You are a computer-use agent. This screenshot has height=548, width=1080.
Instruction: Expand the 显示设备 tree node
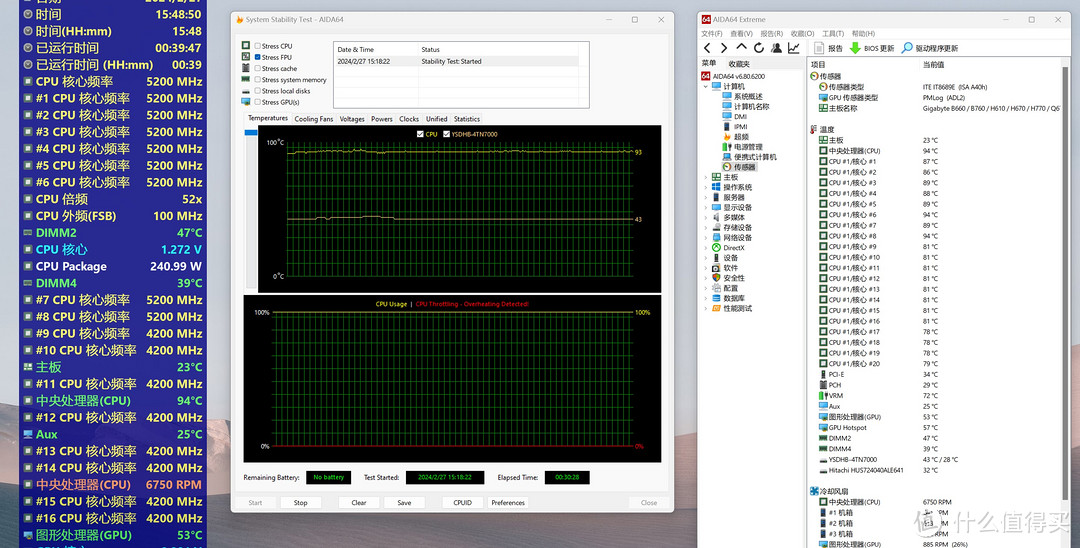tap(706, 207)
